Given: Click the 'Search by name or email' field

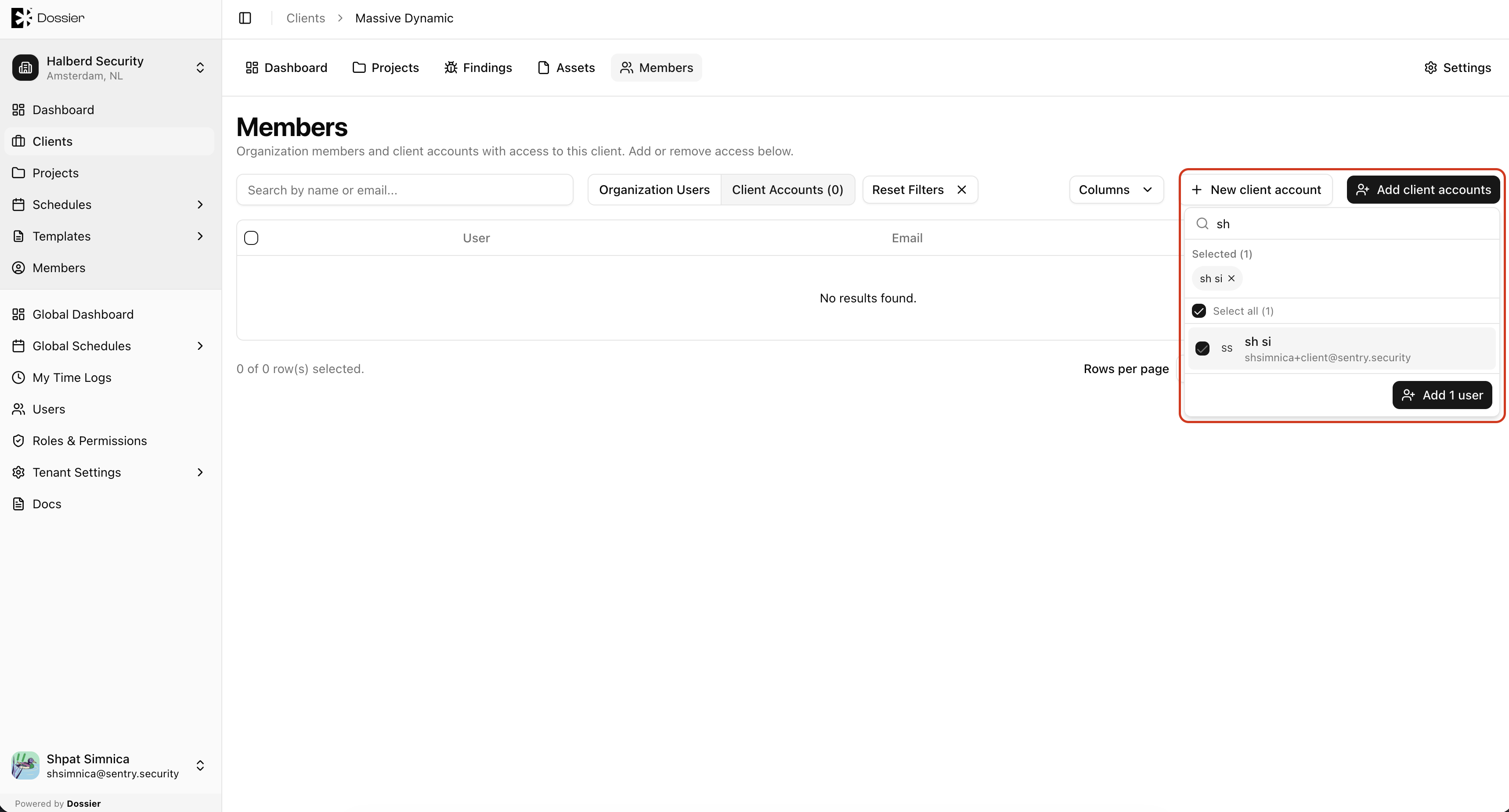Looking at the screenshot, I should pos(404,190).
